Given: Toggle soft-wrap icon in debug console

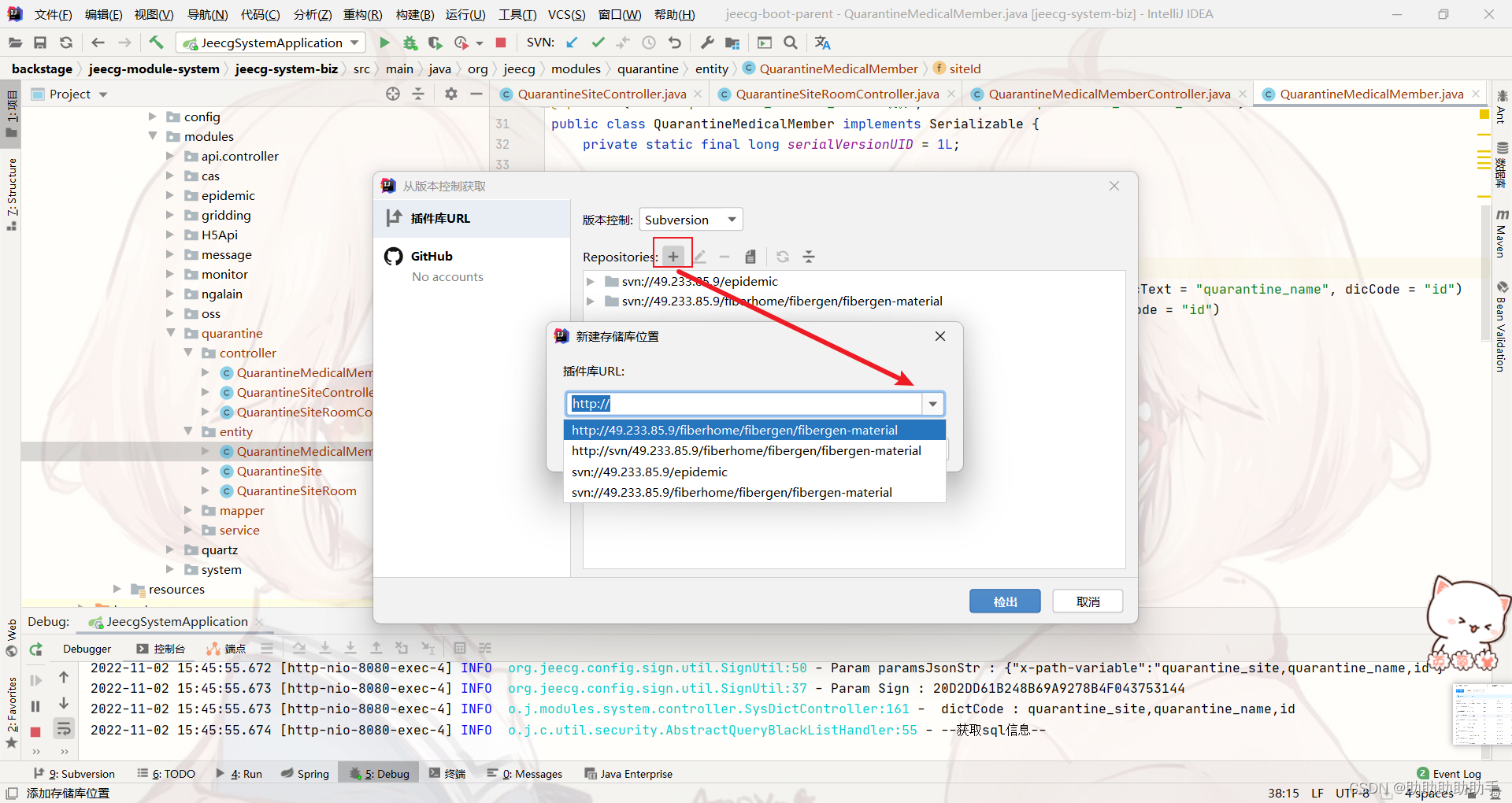Looking at the screenshot, I should [x=64, y=729].
